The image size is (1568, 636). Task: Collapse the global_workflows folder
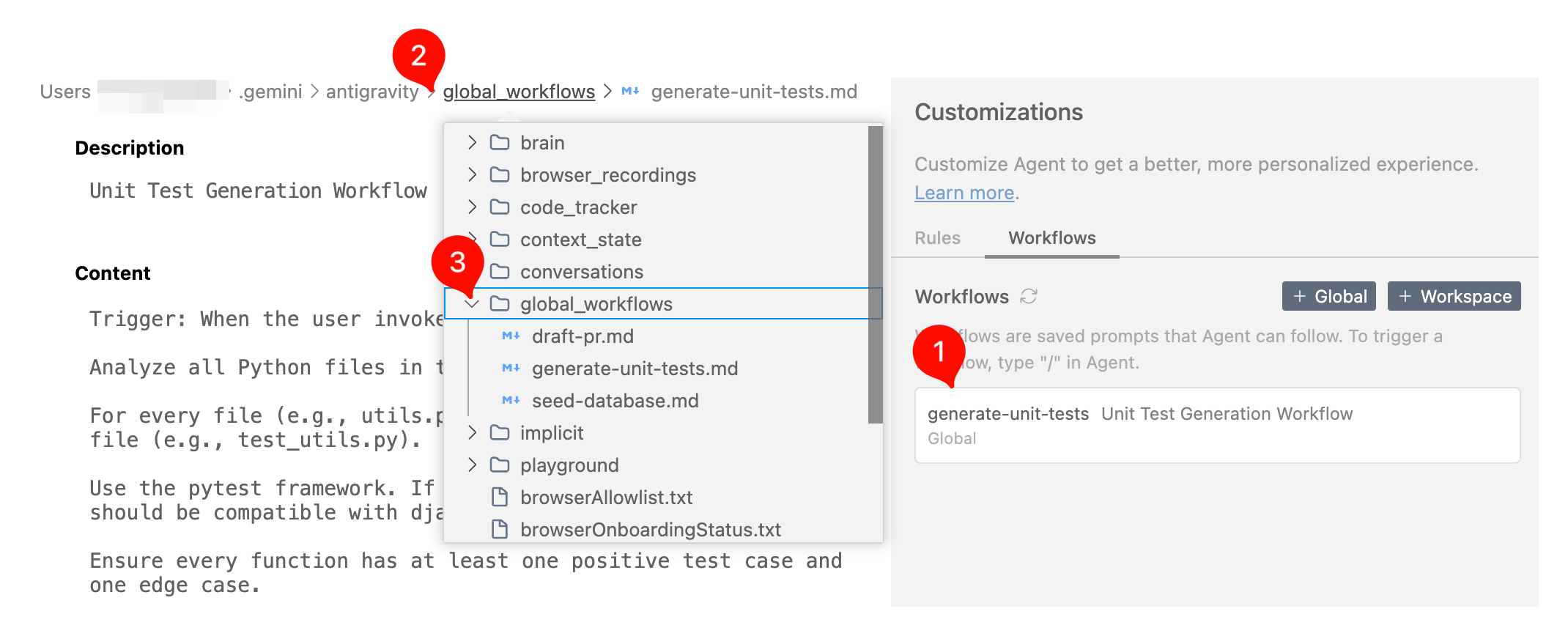click(x=473, y=304)
